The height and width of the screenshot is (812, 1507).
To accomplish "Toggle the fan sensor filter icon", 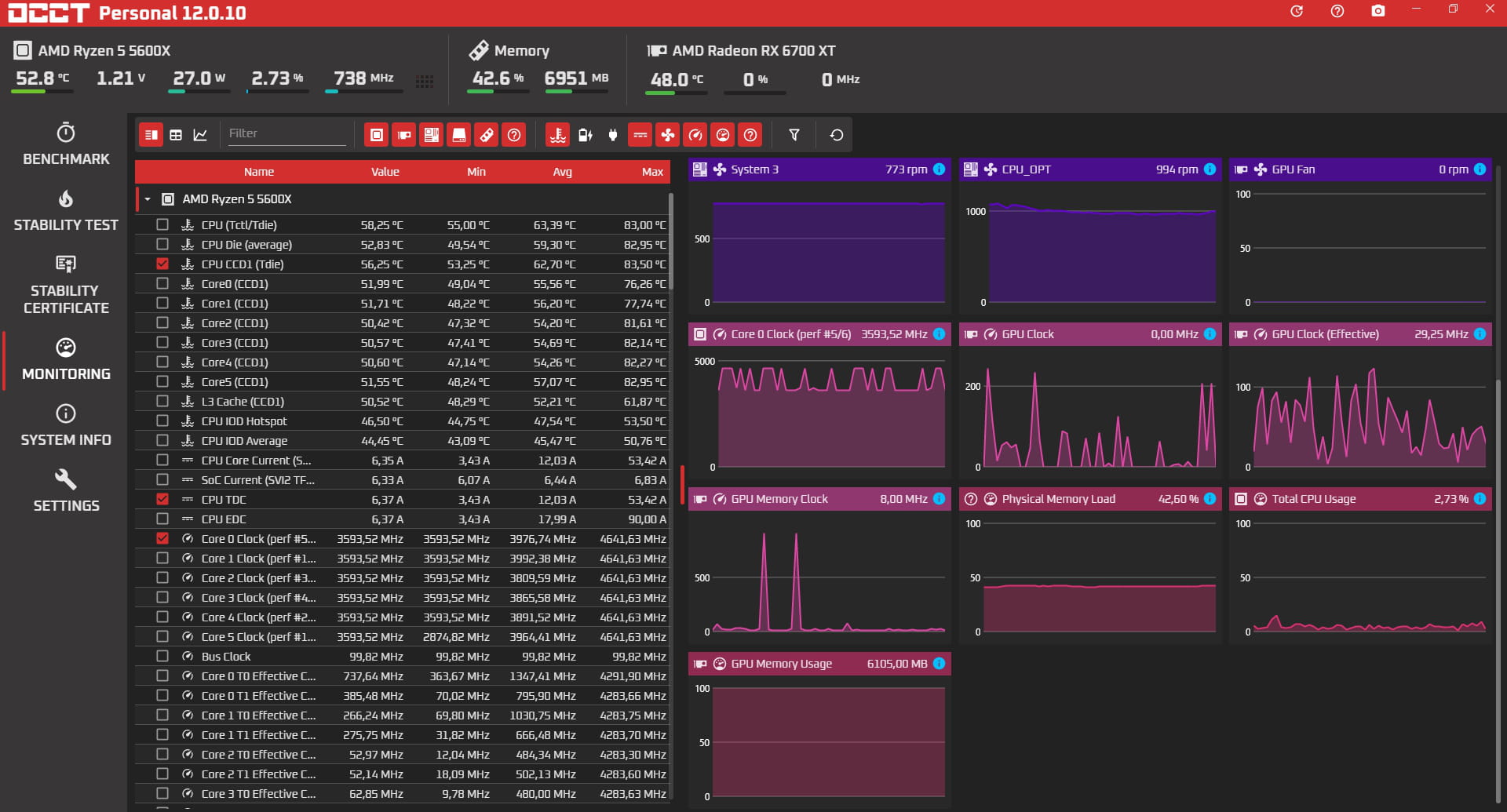I will point(668,135).
